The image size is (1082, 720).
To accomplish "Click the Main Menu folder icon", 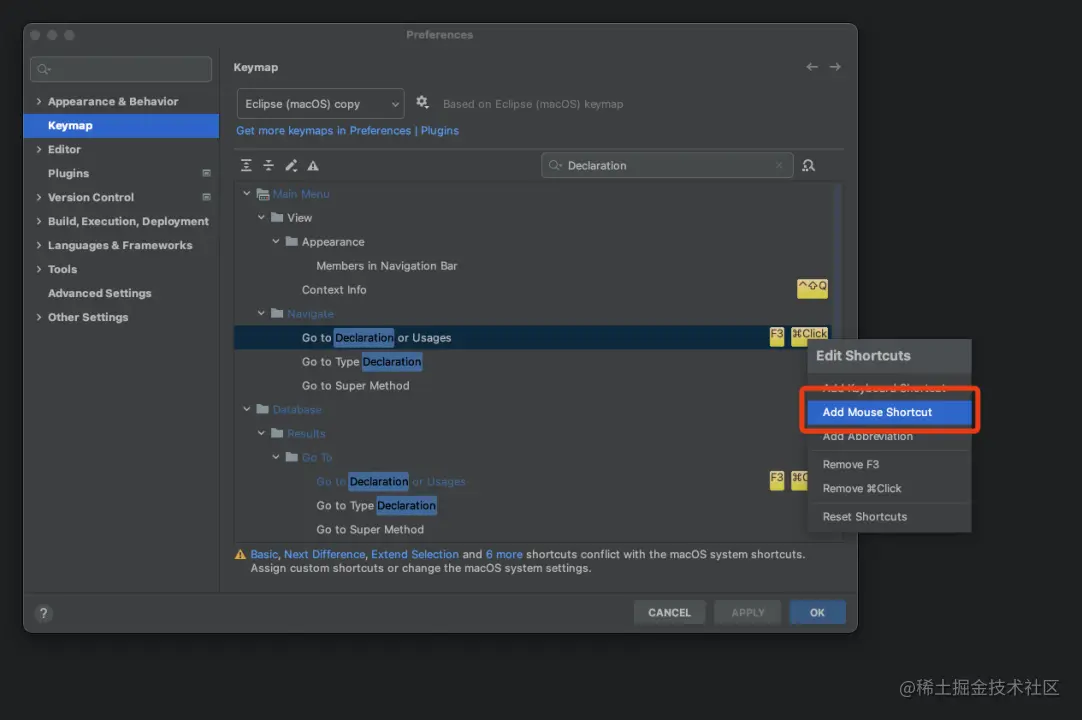I will tap(263, 194).
